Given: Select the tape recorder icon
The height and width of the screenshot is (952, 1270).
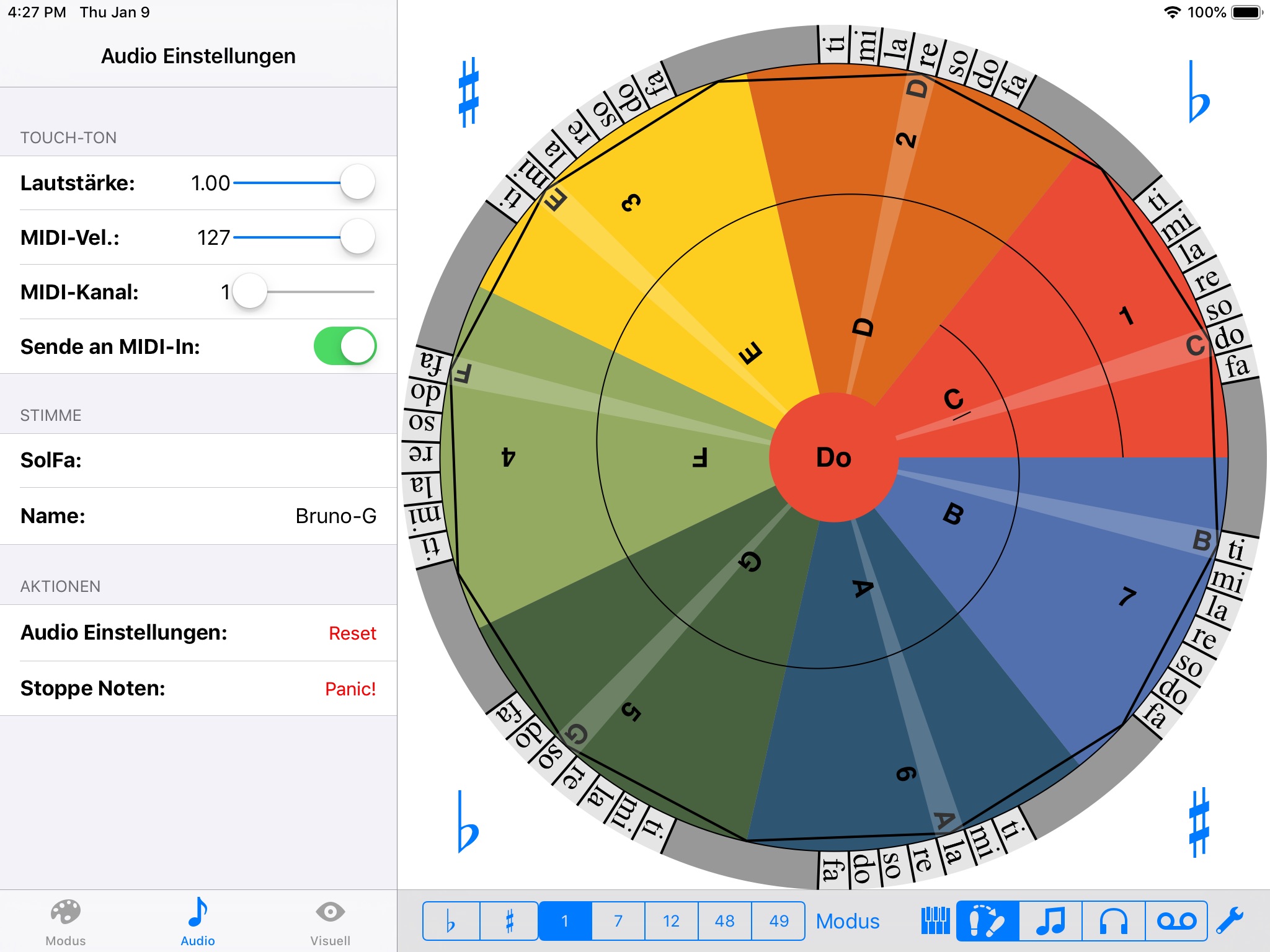Looking at the screenshot, I should [x=1176, y=920].
